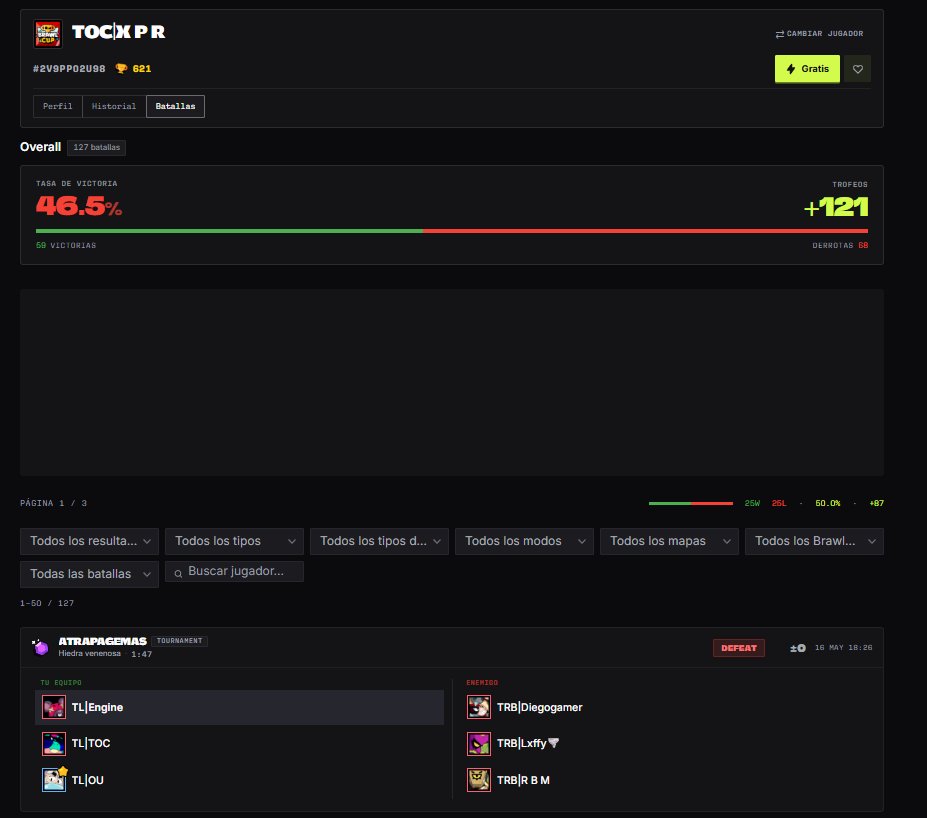
Task: Click Cambiar Jugador link
Action: [x=819, y=34]
